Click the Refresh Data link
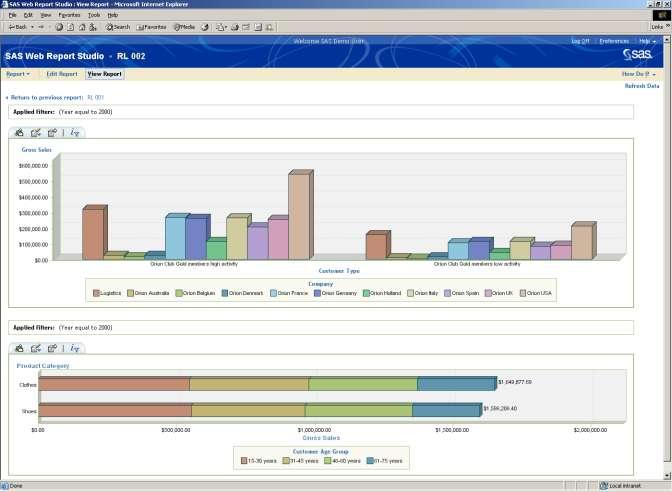Image resolution: width=672 pixels, height=492 pixels. click(x=642, y=86)
